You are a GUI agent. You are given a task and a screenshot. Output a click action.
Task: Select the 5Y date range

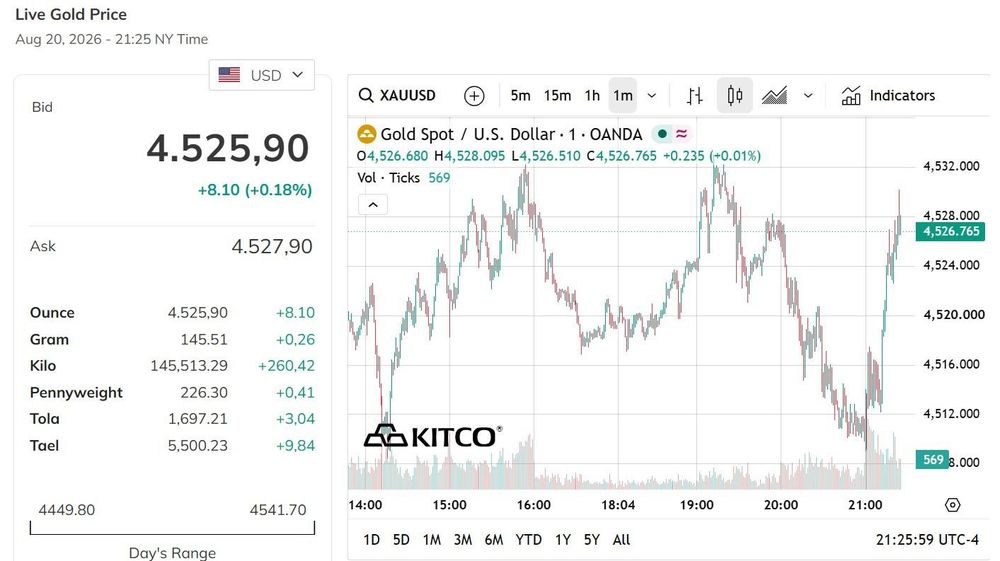(592, 540)
